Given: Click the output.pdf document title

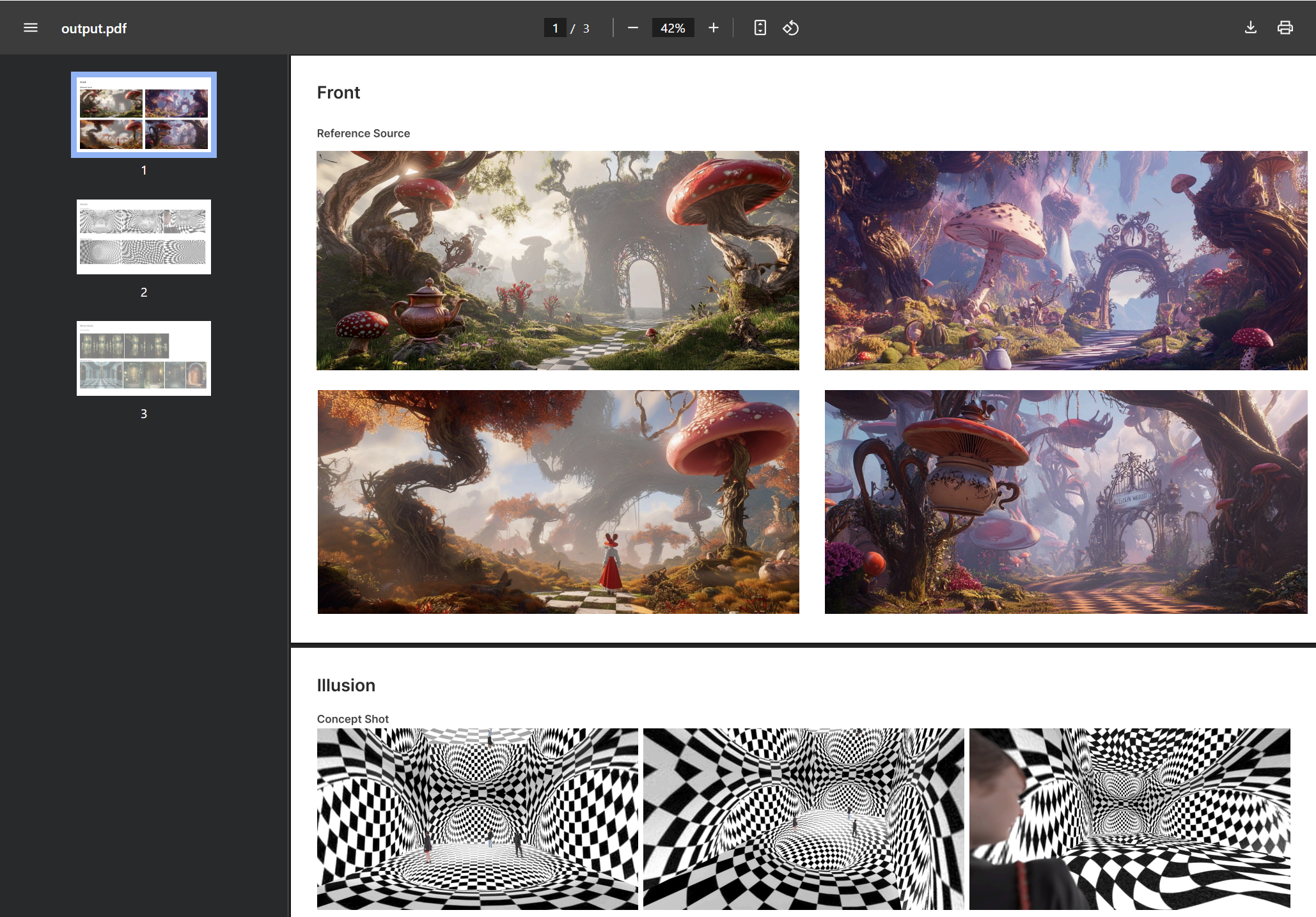Looking at the screenshot, I should [94, 28].
